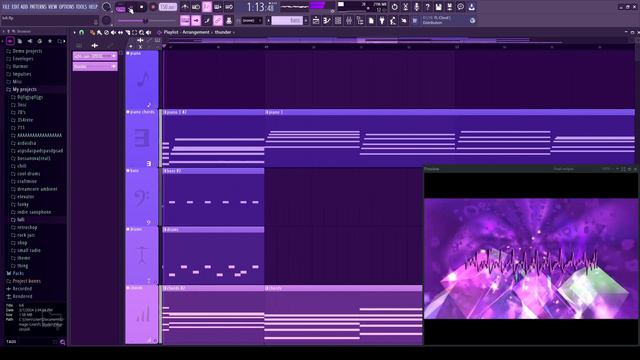Click the Stop playback button
The image size is (640, 360).
coord(142,7)
